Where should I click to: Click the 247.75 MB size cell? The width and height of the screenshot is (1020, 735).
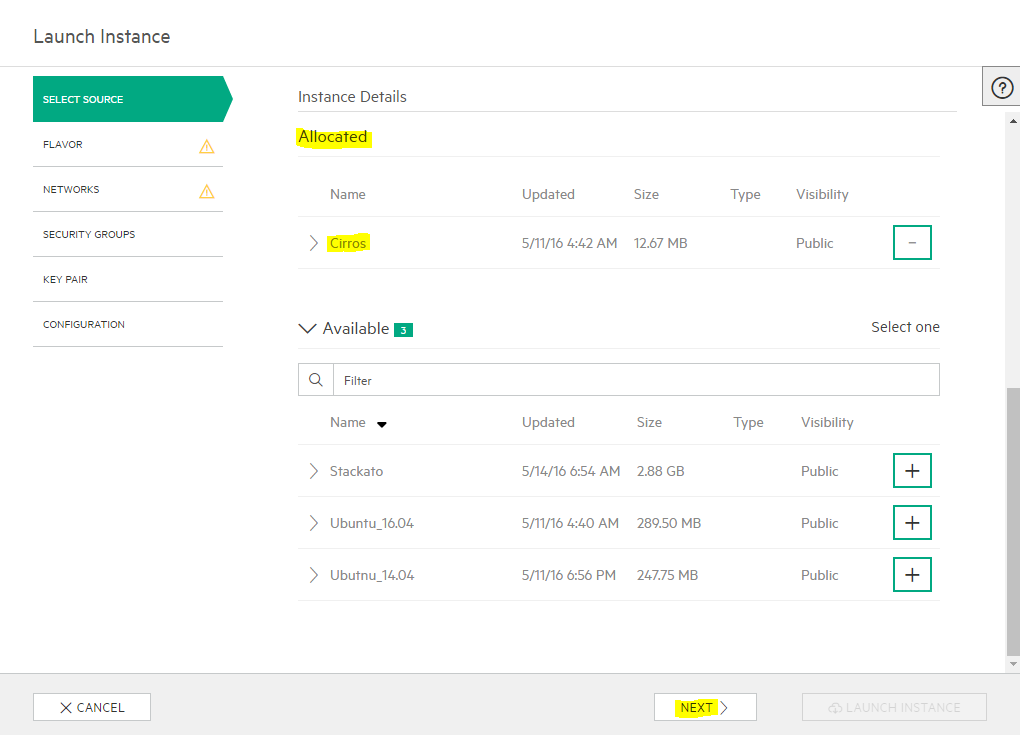coord(667,575)
